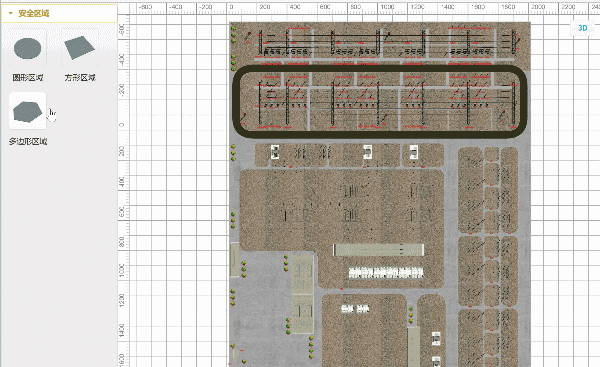The height and width of the screenshot is (367, 600).
Task: Click the 圆形区域 label
Action: click(x=28, y=78)
